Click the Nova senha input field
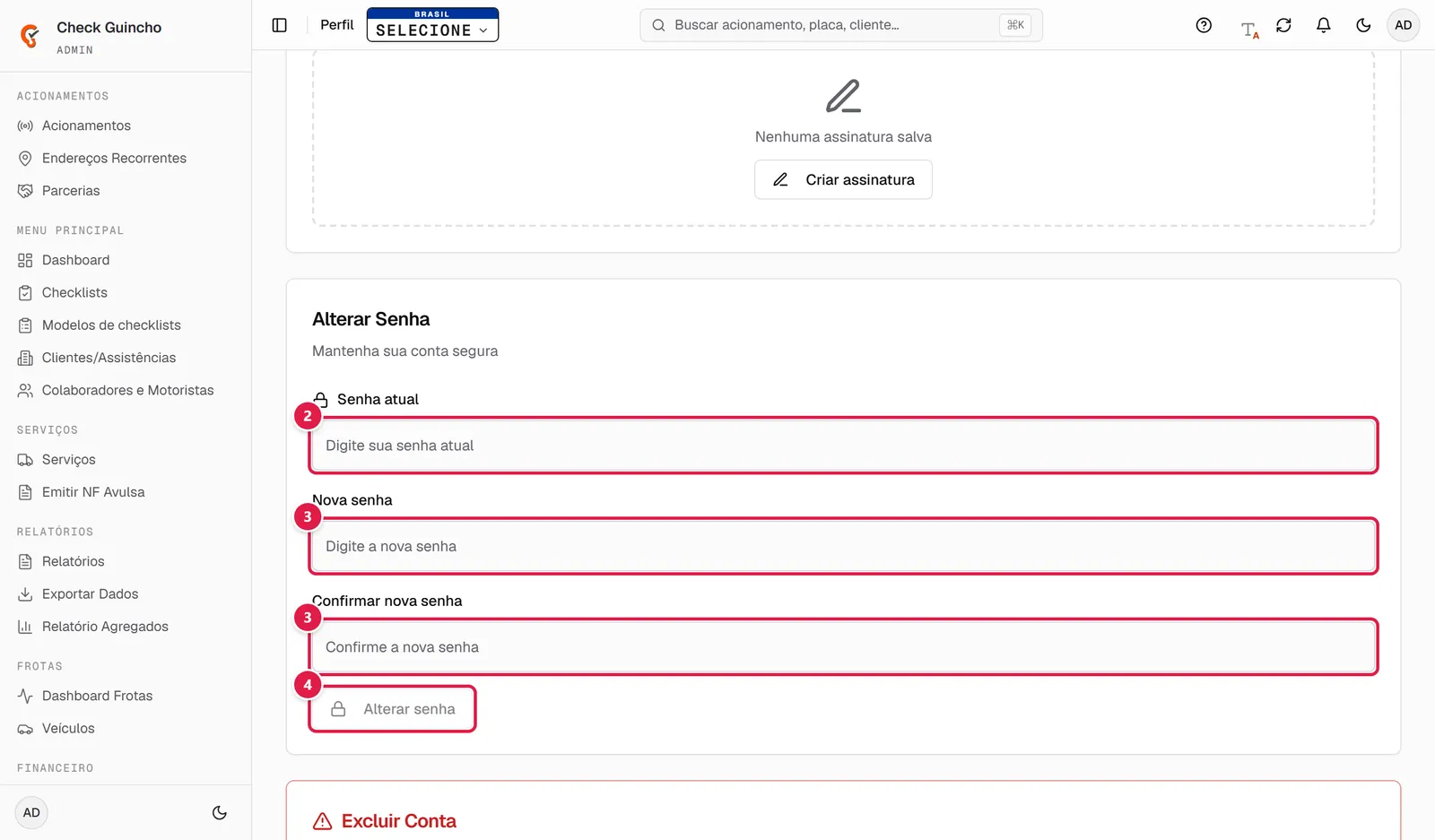 pos(843,546)
